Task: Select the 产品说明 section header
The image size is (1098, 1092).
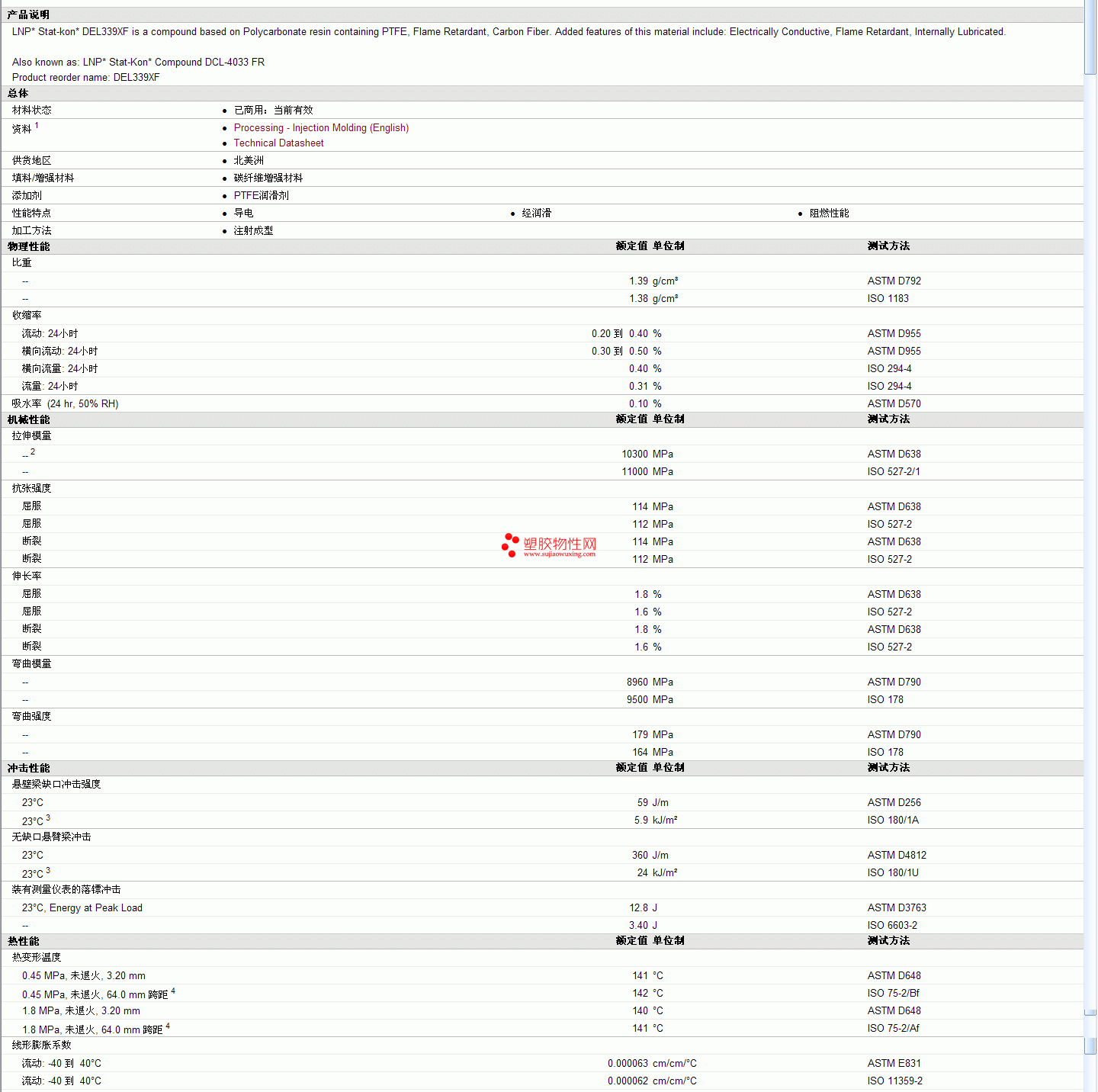Action: 28,14
